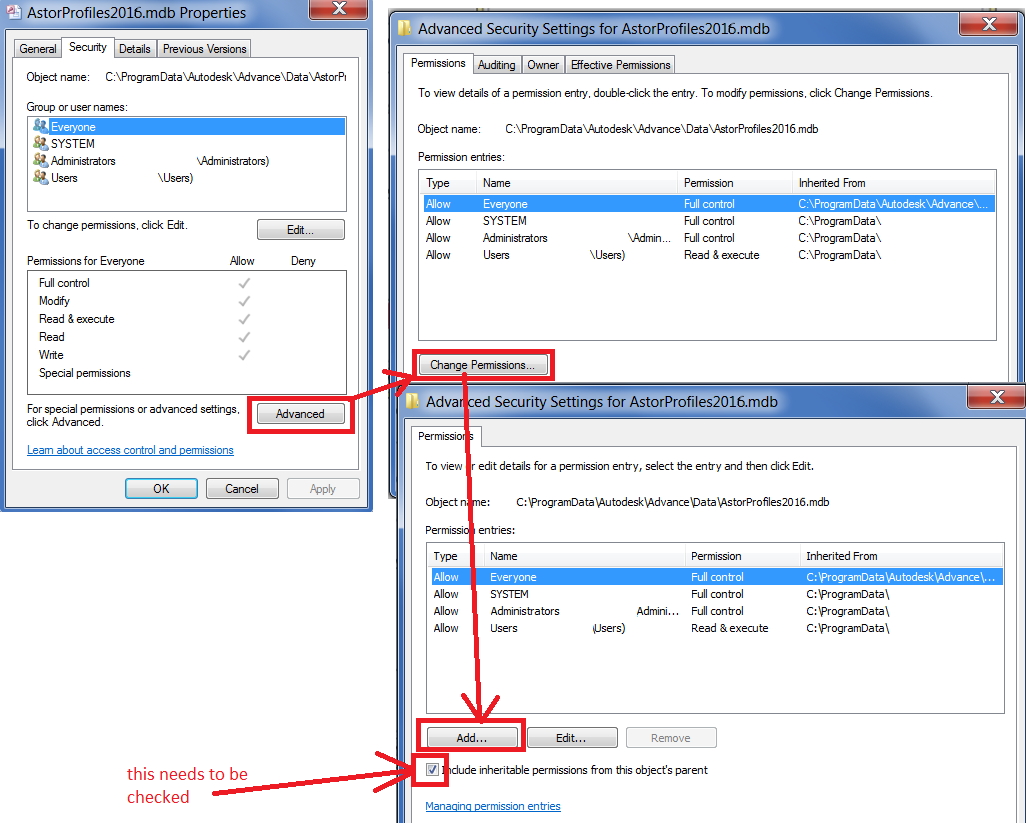
Task: Click folder icon in upper Advanced Security title bar
Action: (405, 27)
